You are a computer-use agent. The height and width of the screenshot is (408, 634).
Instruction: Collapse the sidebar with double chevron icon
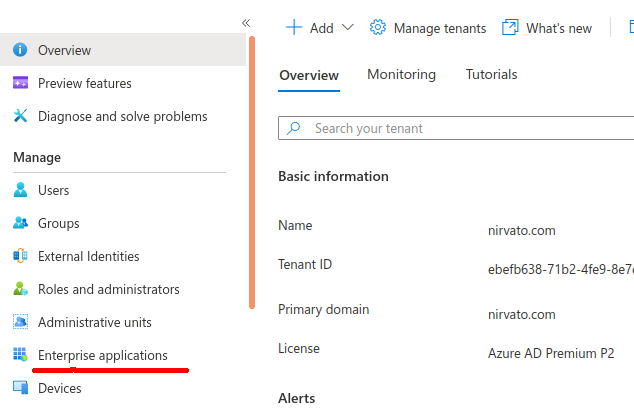click(x=246, y=23)
